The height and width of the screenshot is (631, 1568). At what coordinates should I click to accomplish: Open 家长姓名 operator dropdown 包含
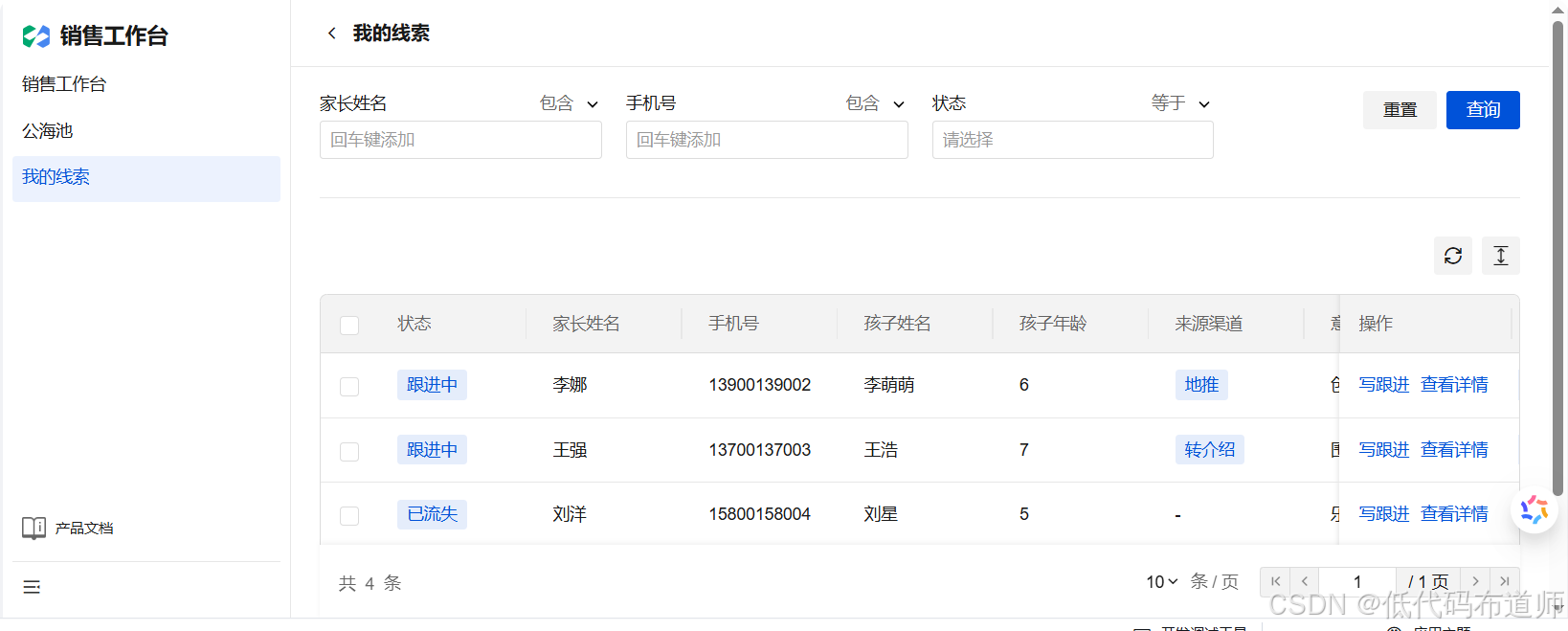570,103
